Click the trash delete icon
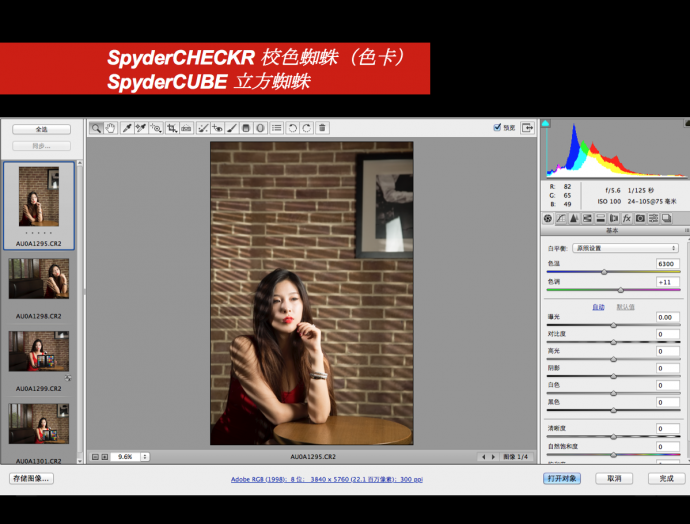The width and height of the screenshot is (690, 524). coord(322,128)
